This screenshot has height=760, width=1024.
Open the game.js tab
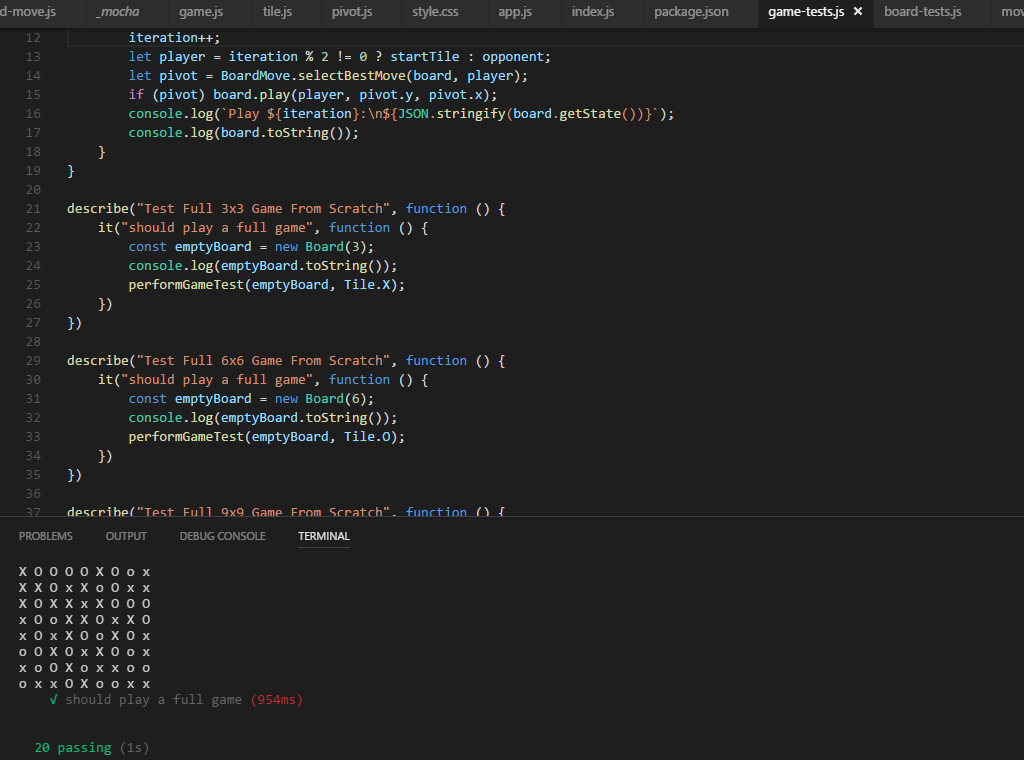(x=201, y=12)
